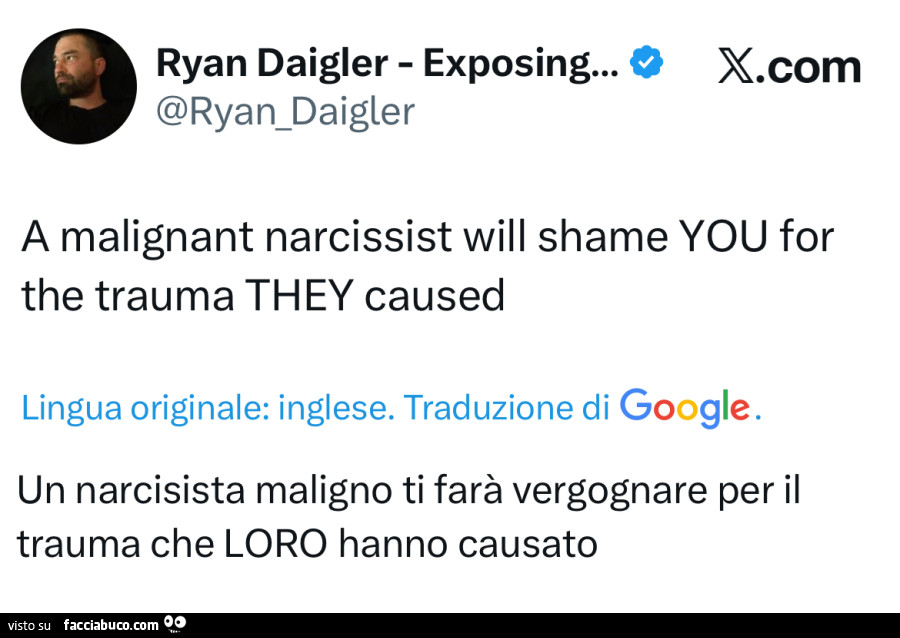Click the round profile avatar photo
The height and width of the screenshot is (638, 900).
[x=79, y=86]
